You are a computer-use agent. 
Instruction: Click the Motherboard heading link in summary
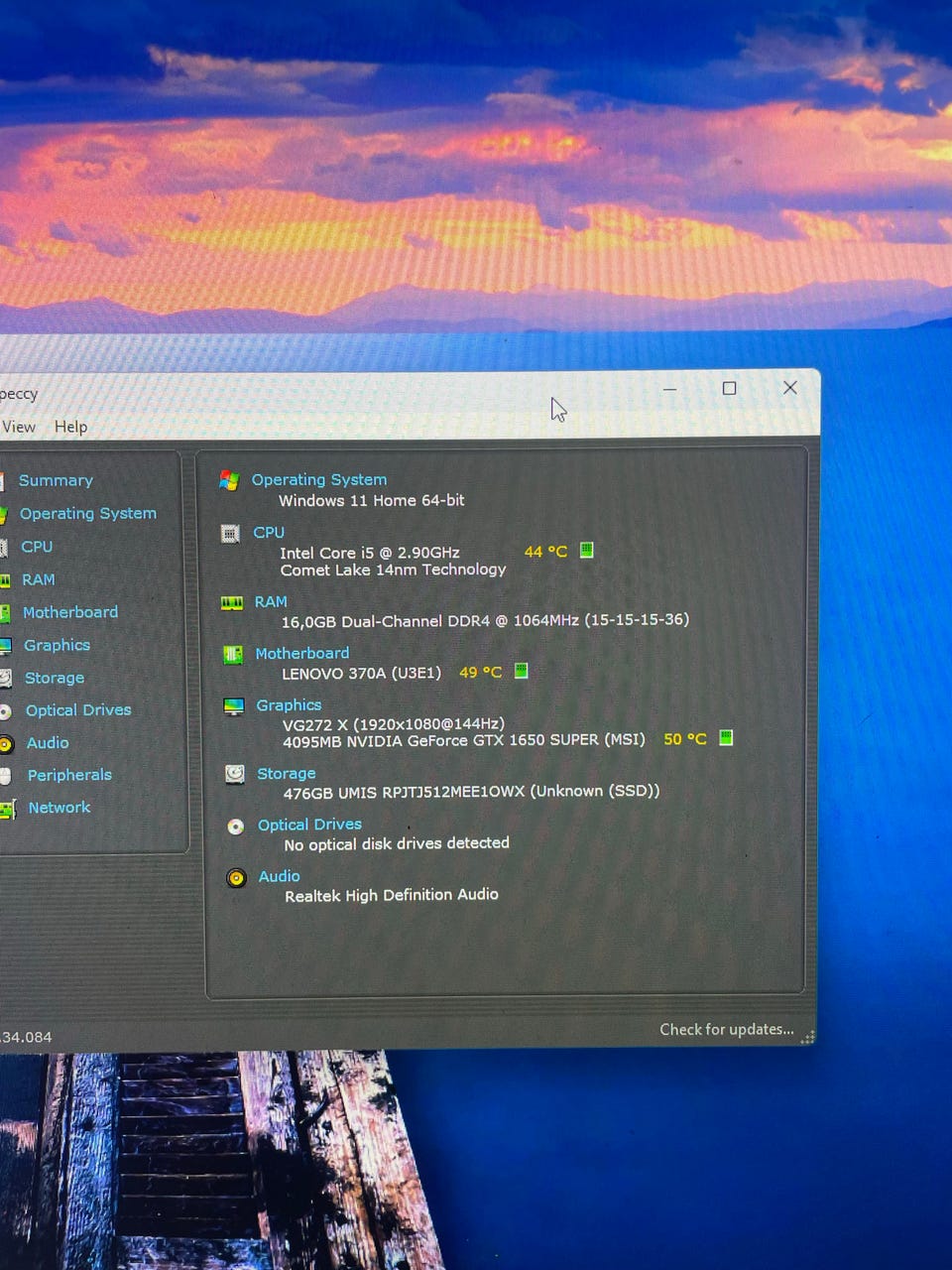coord(302,653)
